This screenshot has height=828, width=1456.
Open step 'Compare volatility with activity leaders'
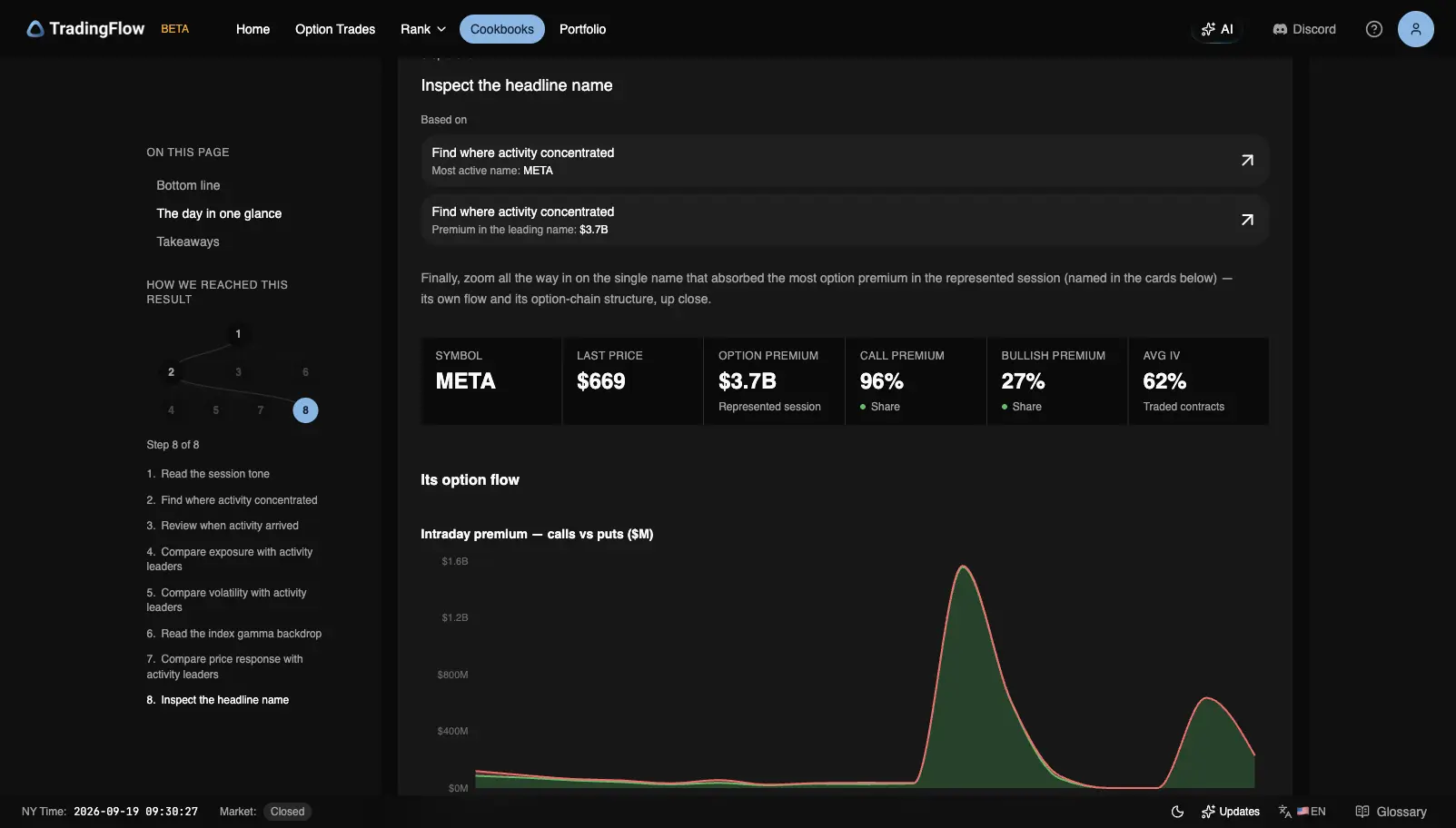[226, 600]
